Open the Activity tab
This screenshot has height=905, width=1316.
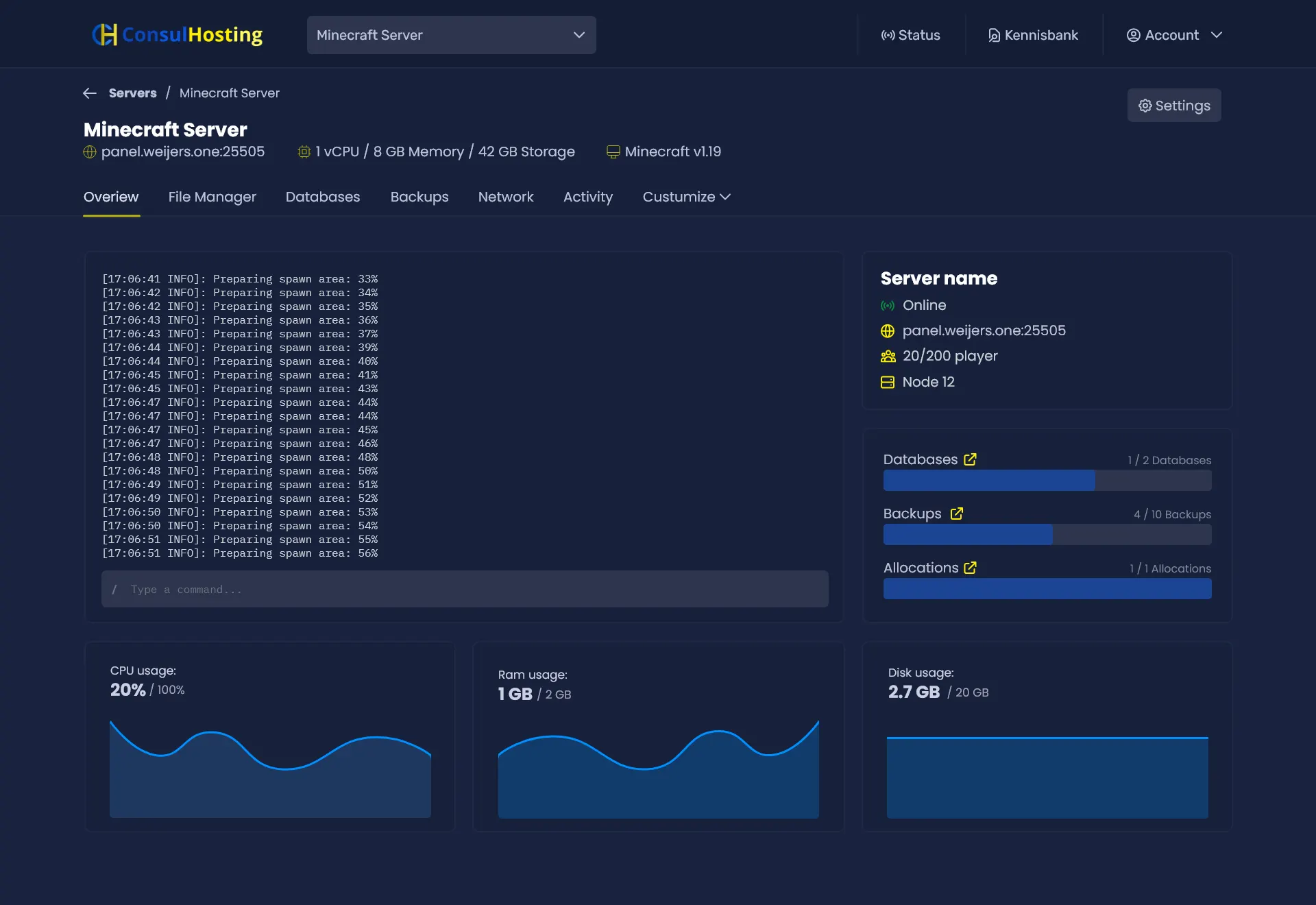(587, 197)
